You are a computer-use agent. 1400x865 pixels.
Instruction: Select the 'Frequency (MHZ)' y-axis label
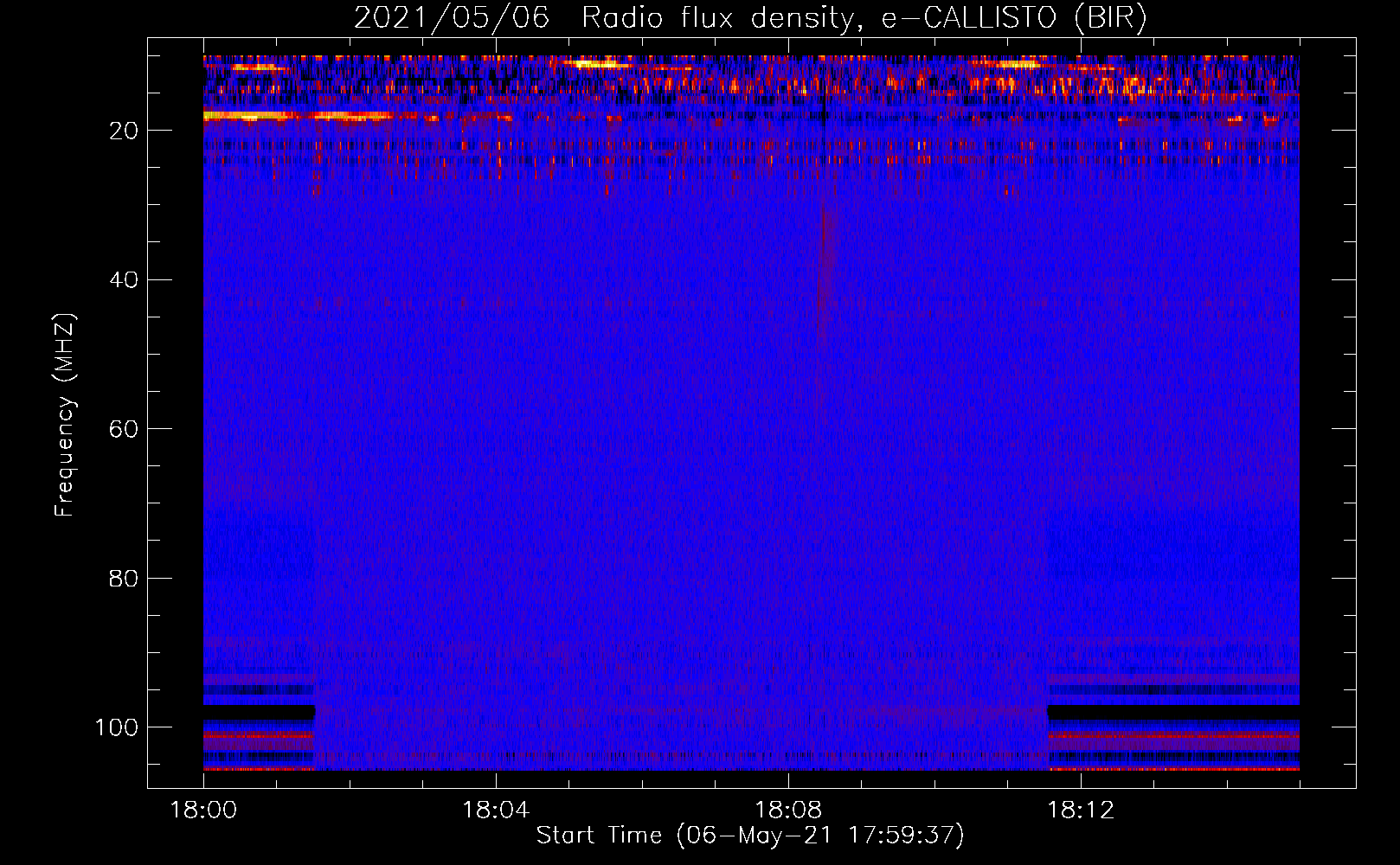click(65, 415)
